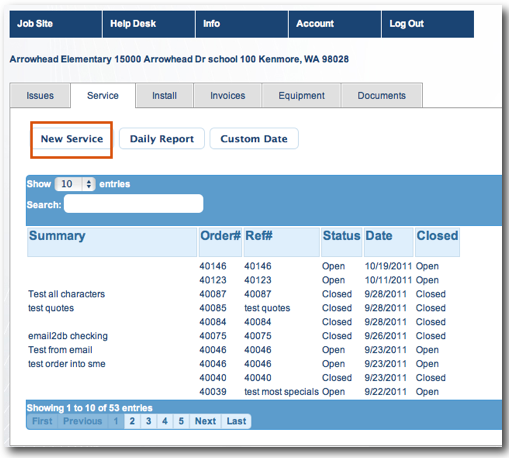509x458 pixels.
Task: Open the Info menu item
Action: 242,24
